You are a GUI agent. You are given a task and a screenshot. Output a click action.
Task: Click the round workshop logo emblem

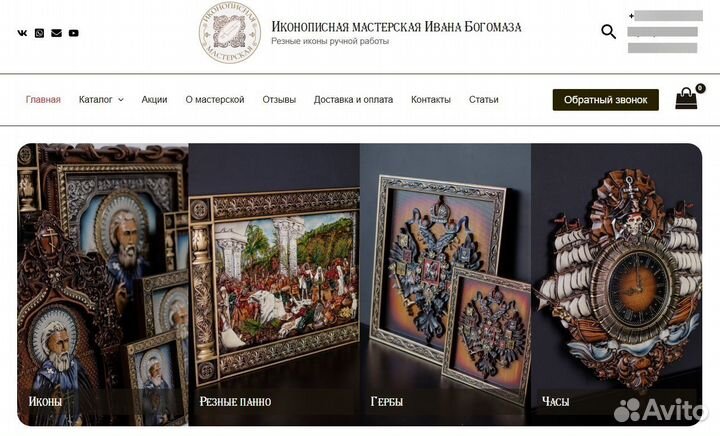click(230, 32)
